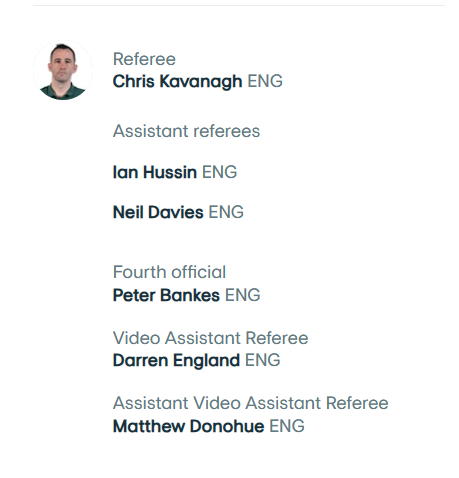The image size is (459, 478).
Task: Select assistant referee Neil Davies
Action: [158, 212]
